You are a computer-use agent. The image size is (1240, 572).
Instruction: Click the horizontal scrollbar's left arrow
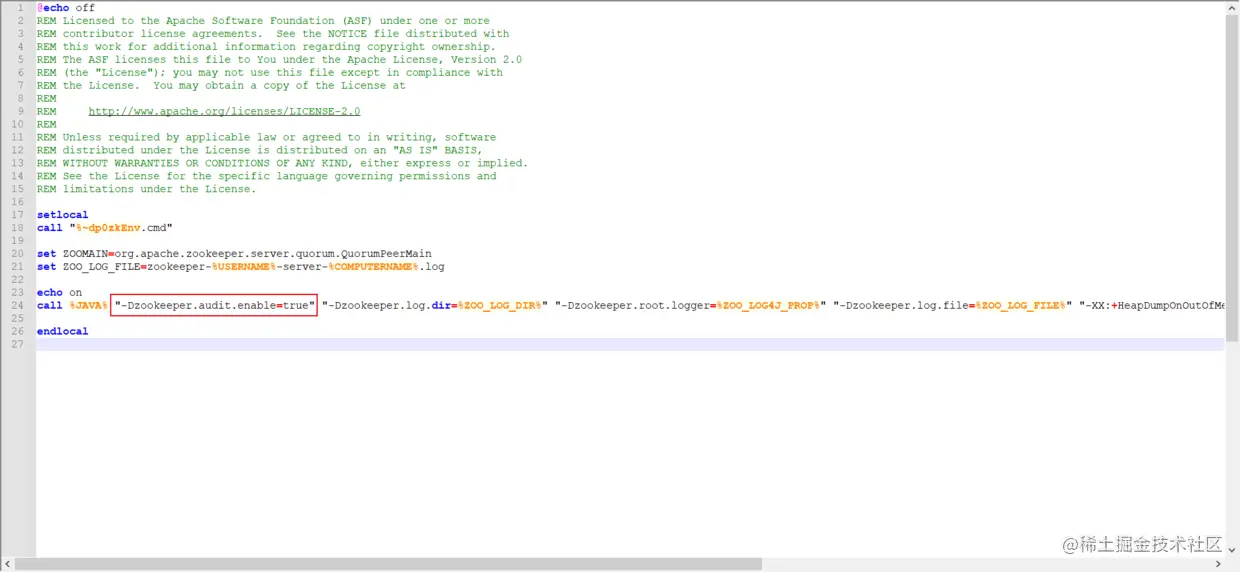click(7, 564)
